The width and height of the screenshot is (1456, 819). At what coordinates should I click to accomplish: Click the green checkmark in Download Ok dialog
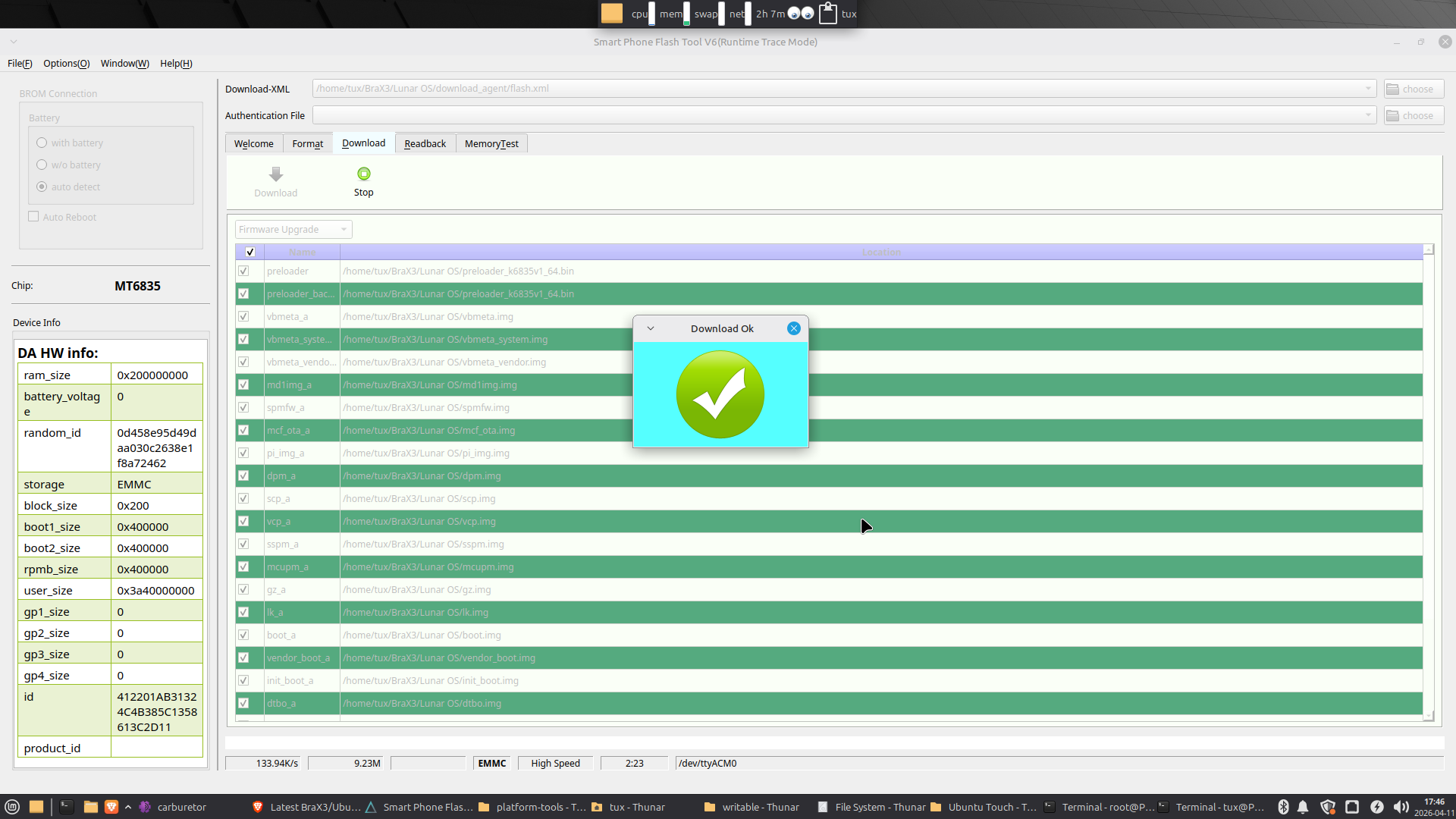point(720,394)
